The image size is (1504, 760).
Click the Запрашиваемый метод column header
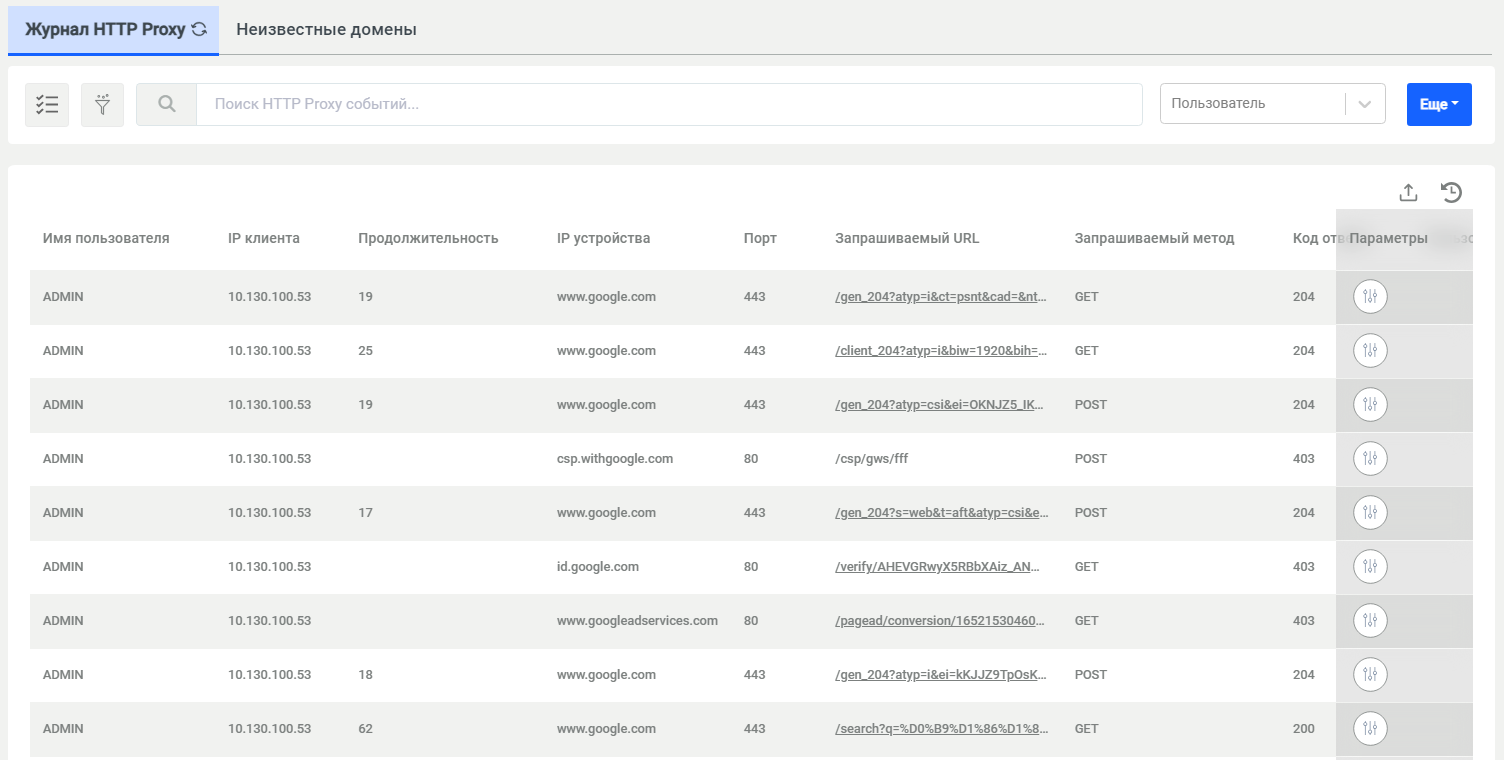1155,238
